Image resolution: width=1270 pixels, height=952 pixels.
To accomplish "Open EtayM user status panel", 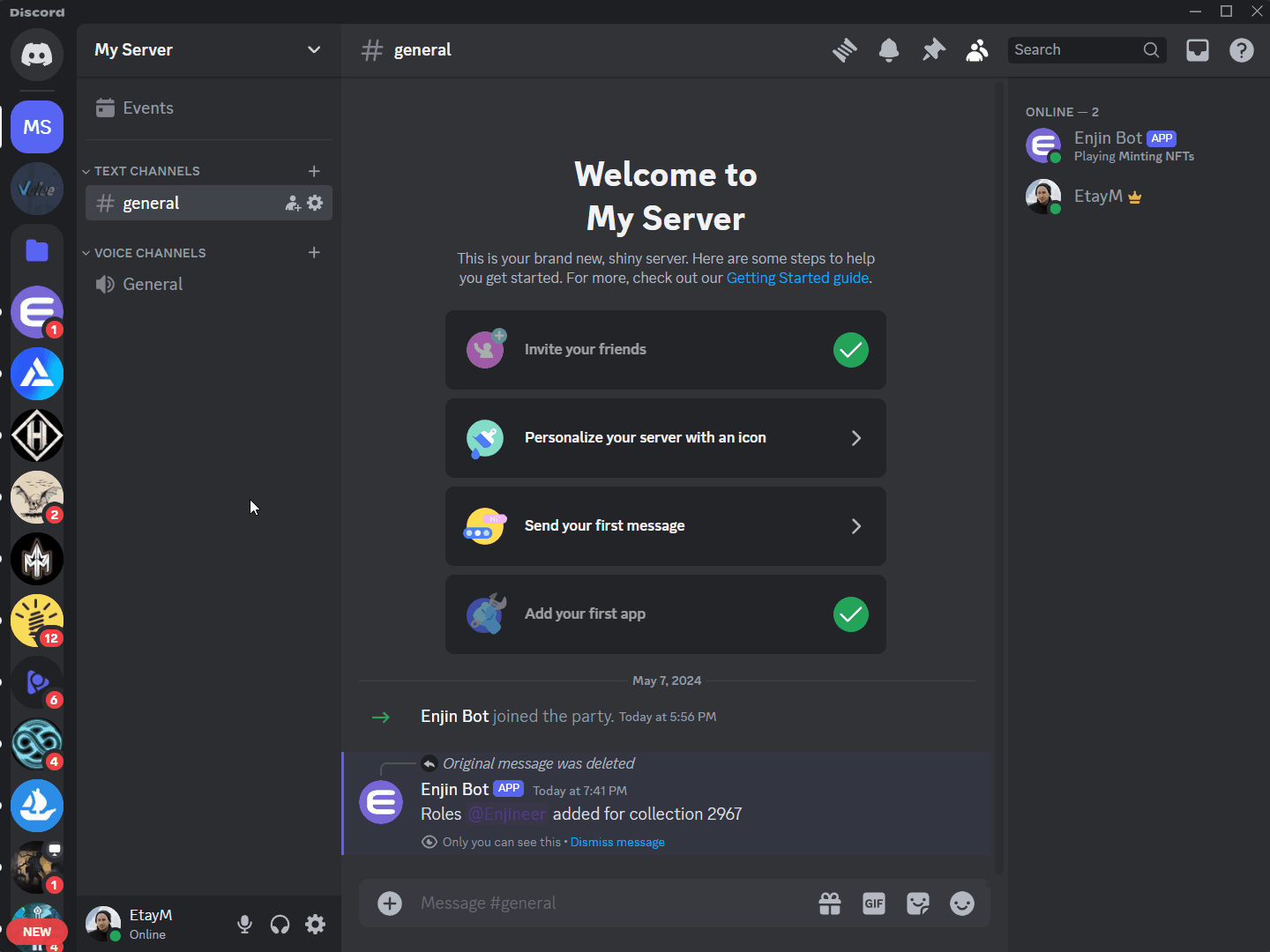I will tap(152, 924).
